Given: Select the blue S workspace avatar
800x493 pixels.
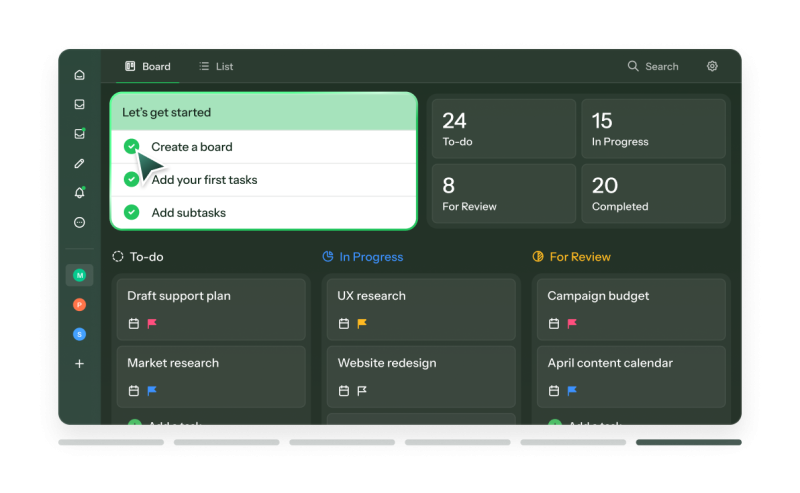Looking at the screenshot, I should click(79, 334).
